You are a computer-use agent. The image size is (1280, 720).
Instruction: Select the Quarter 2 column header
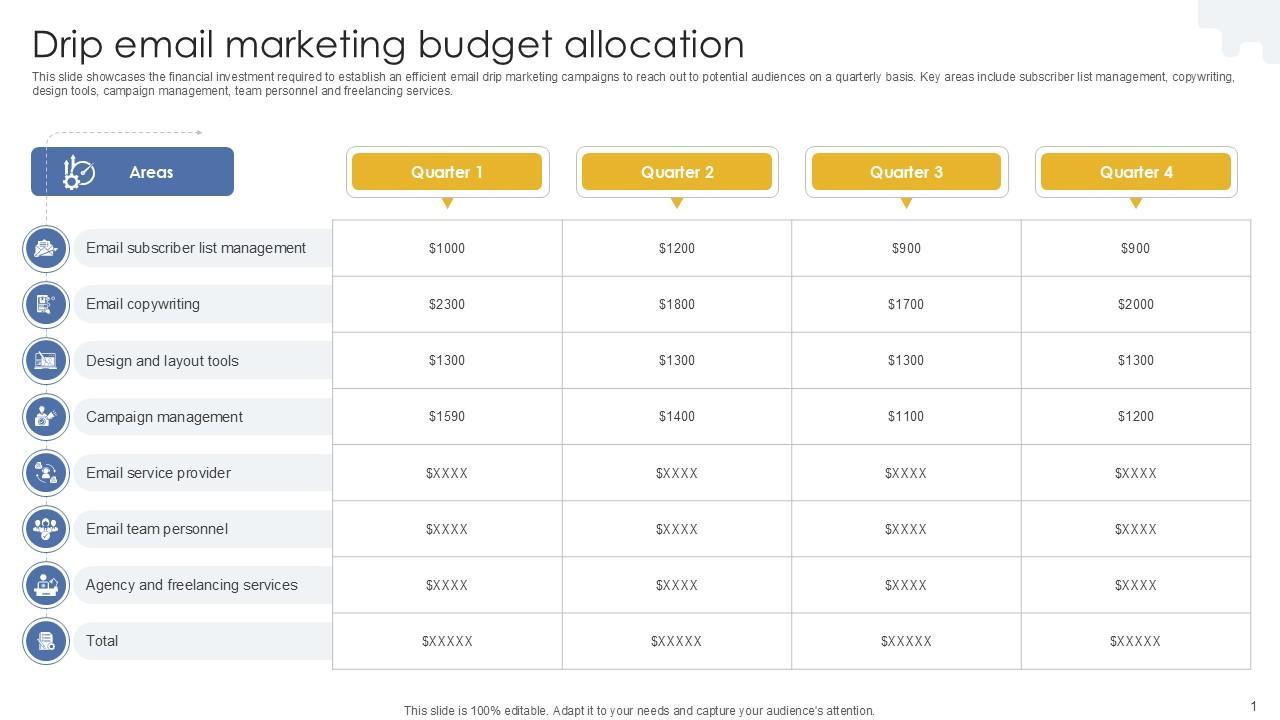point(677,172)
